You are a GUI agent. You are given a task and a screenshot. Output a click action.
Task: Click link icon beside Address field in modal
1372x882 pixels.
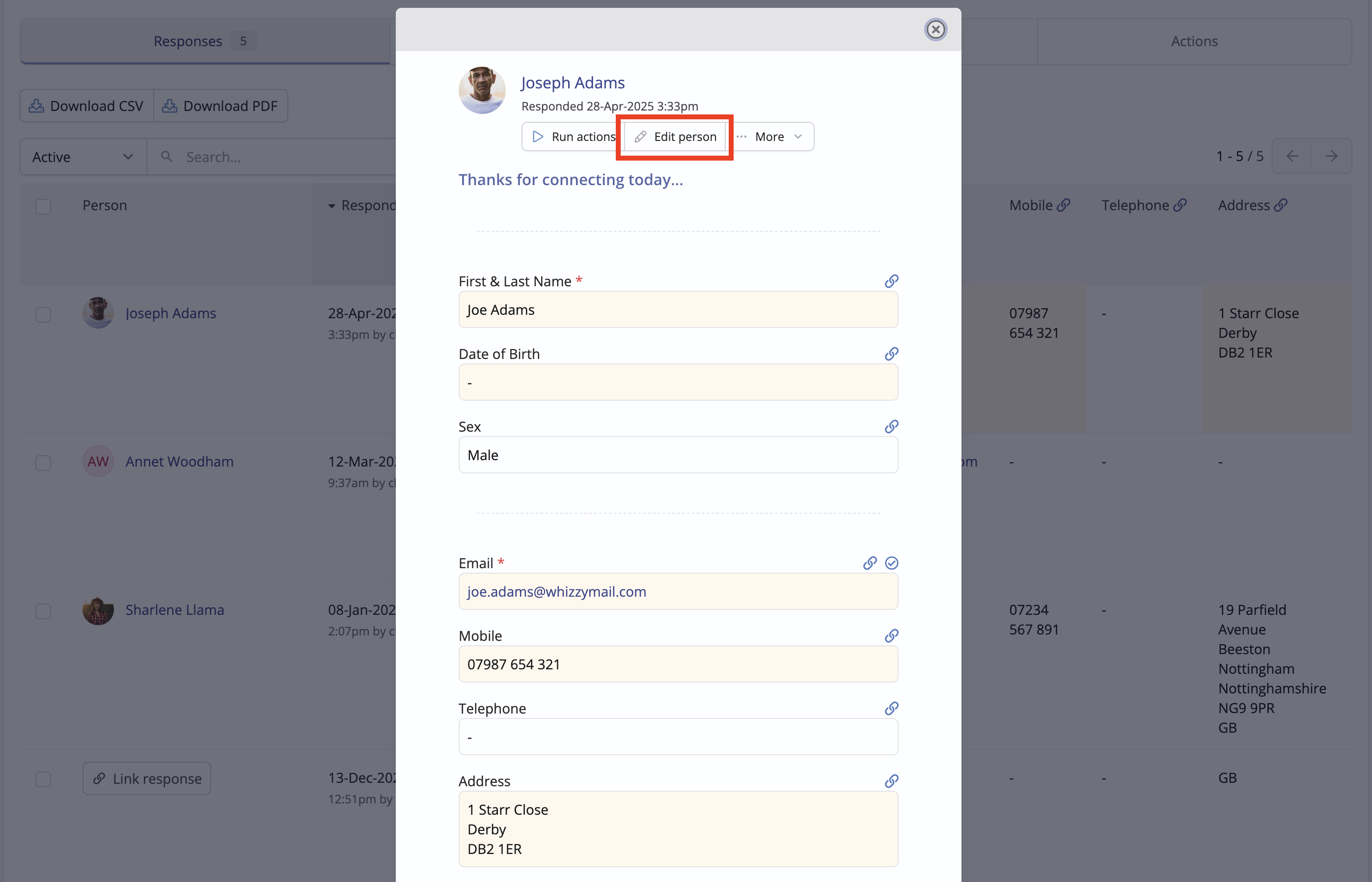[891, 781]
